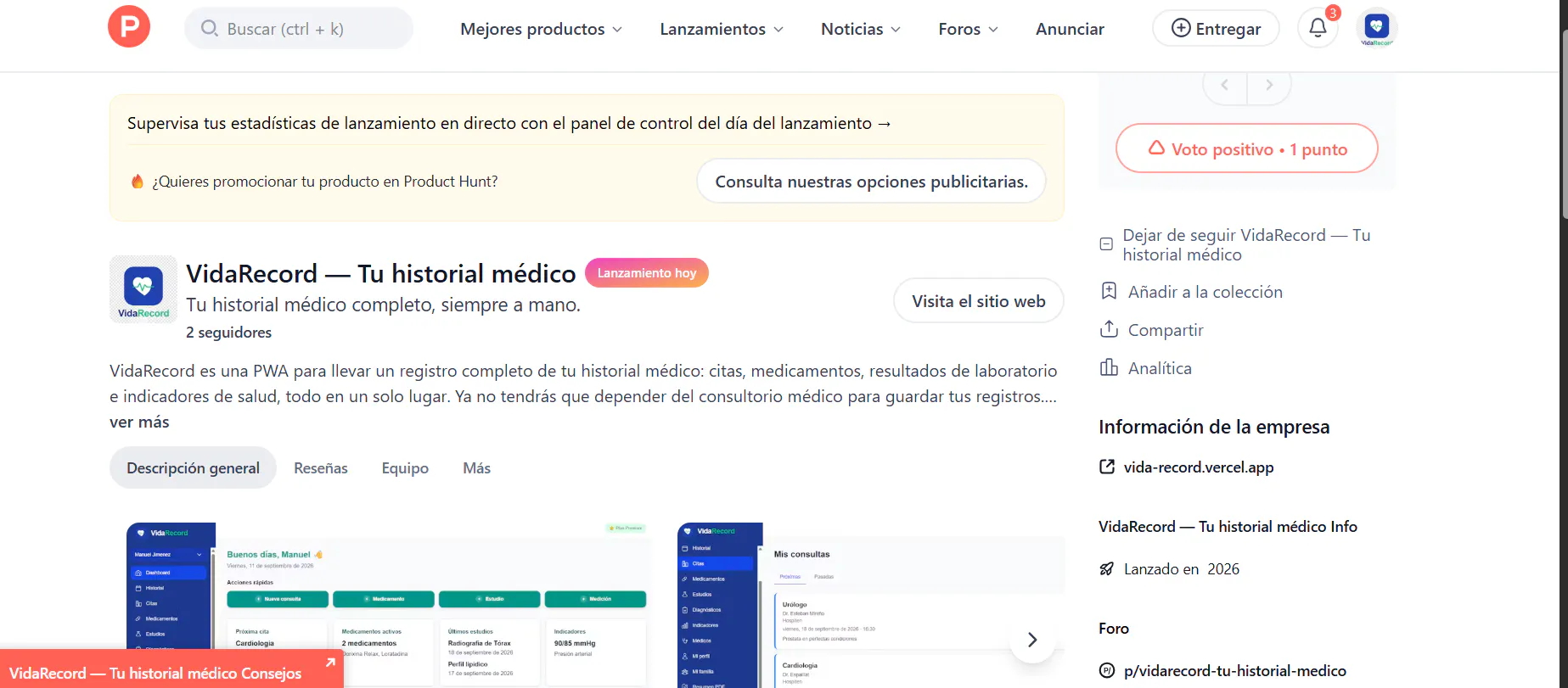Switch to the Reseñas tab
1568x688 pixels.
pyautogui.click(x=321, y=468)
